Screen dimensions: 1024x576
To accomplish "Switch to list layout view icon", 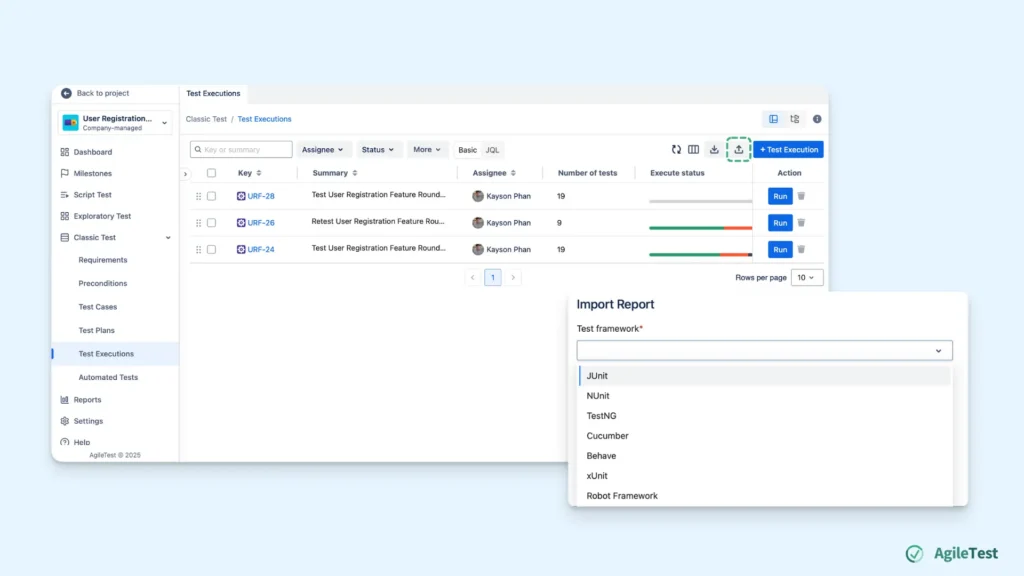I will (x=773, y=119).
